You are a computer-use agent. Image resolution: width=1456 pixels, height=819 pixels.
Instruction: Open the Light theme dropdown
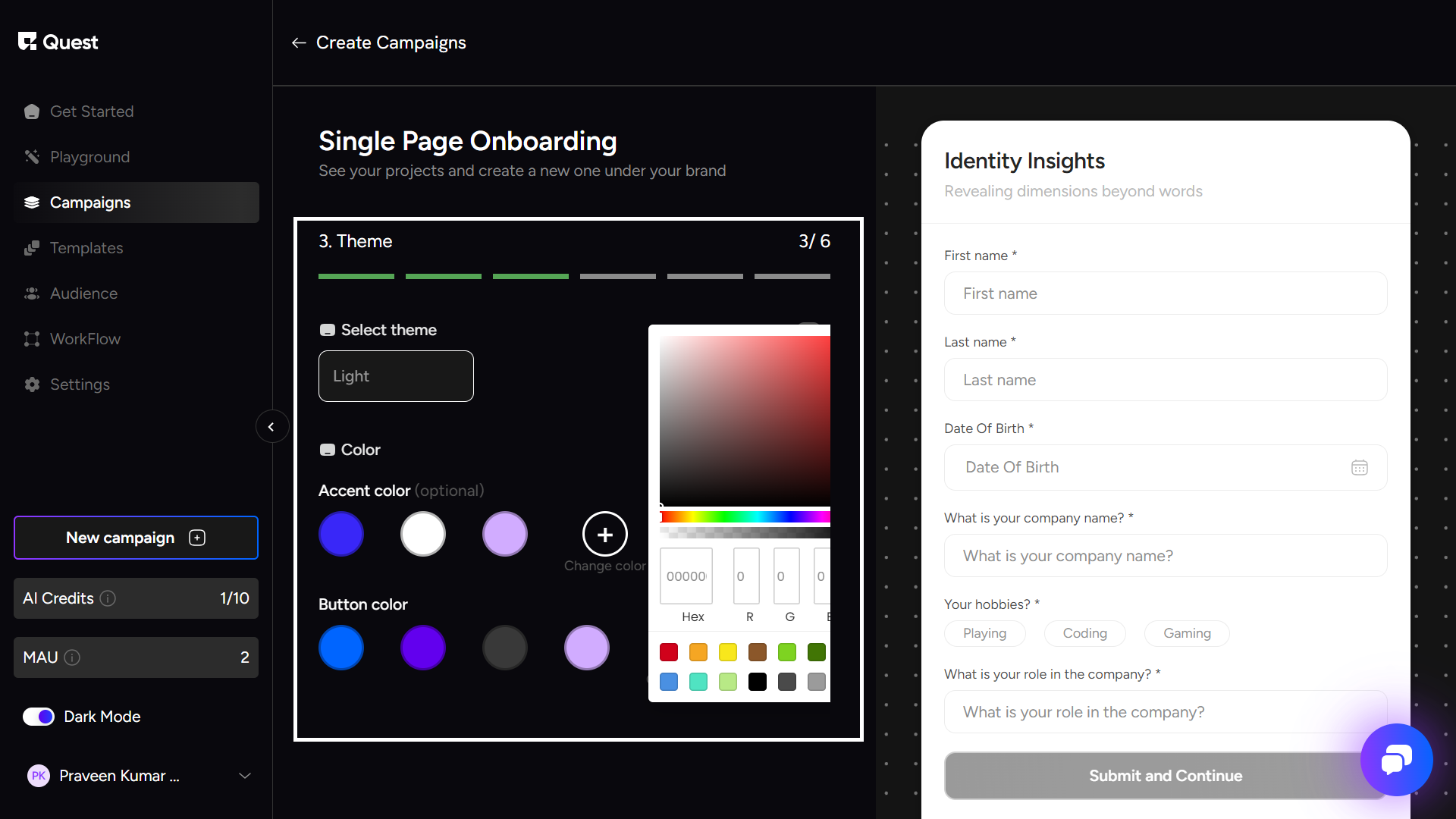396,376
